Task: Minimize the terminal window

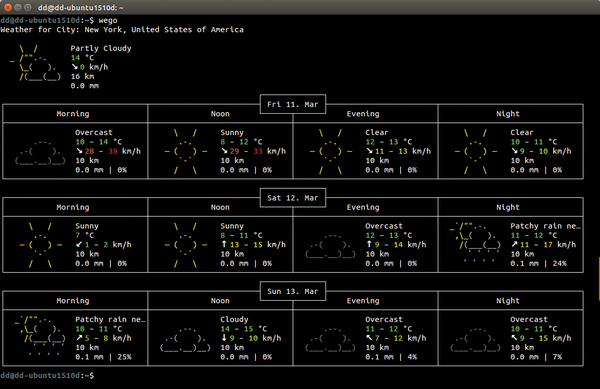Action: (18, 7)
